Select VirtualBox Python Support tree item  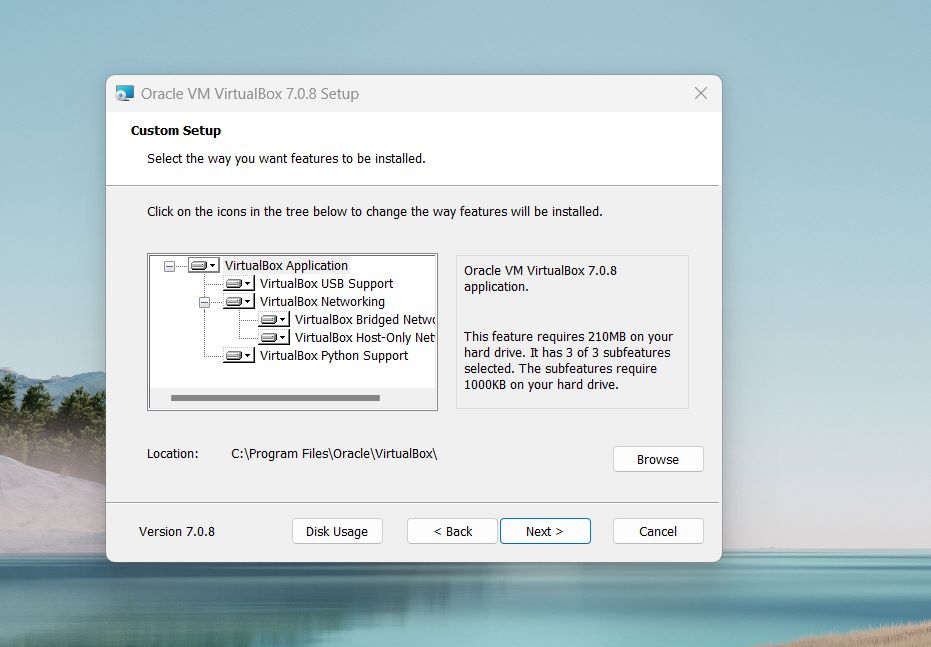click(x=334, y=356)
